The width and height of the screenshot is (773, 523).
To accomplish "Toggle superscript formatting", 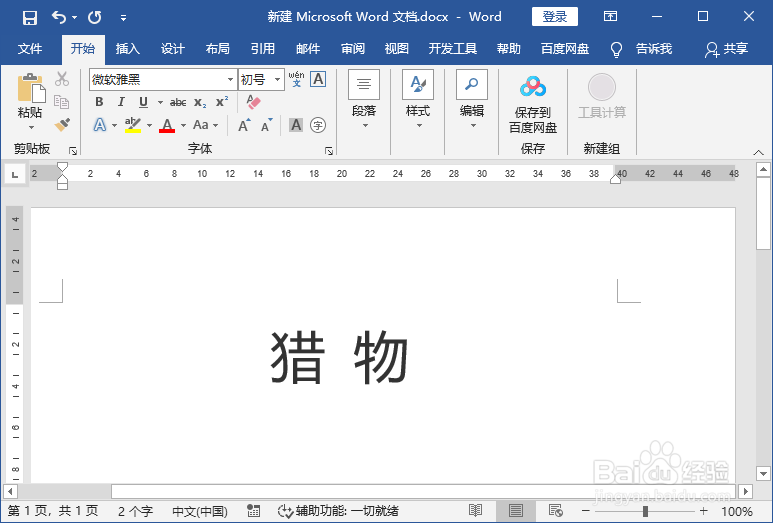I will pyautogui.click(x=222, y=102).
